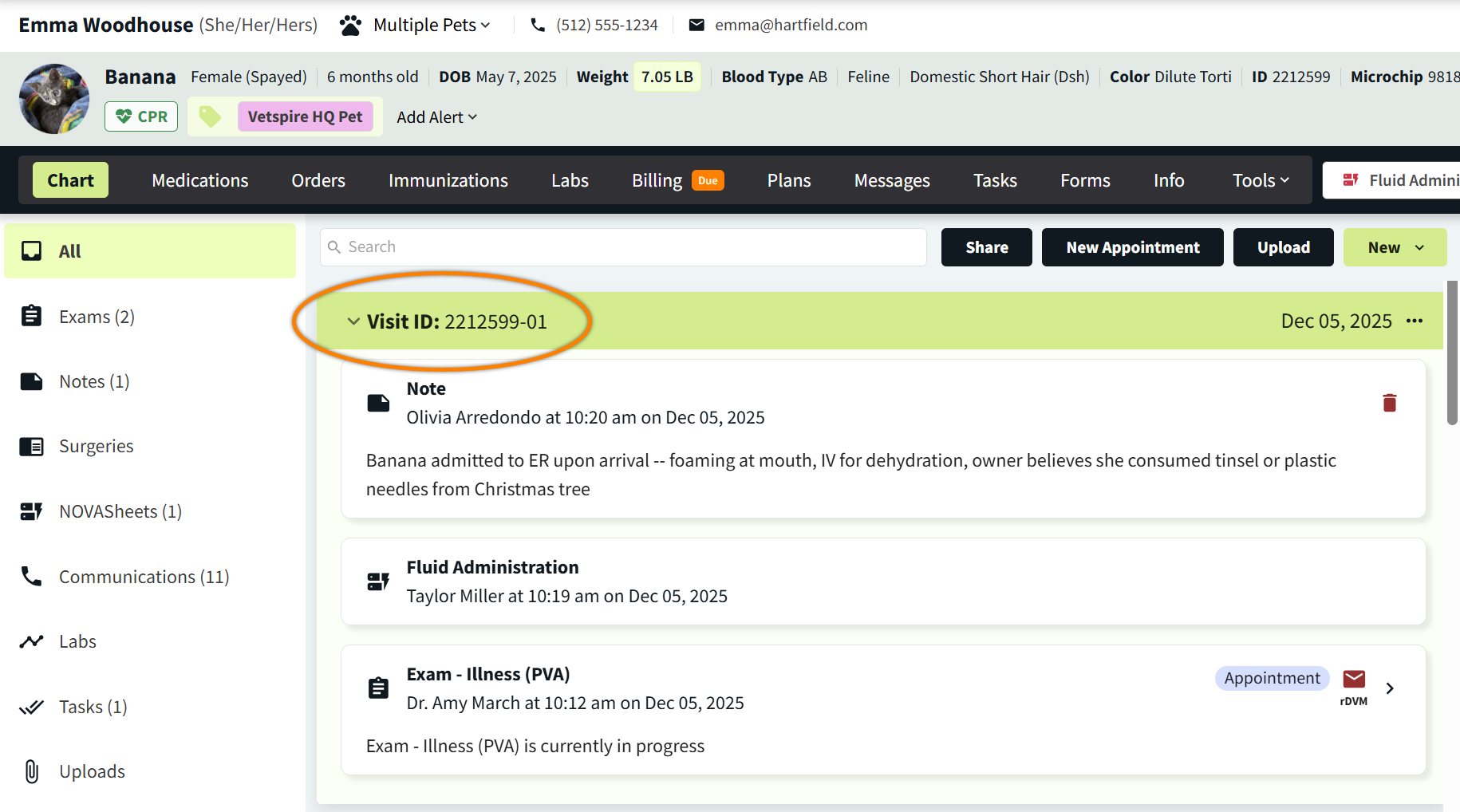1460x812 pixels.
Task: Open the Add Alert dropdown
Action: pos(436,117)
